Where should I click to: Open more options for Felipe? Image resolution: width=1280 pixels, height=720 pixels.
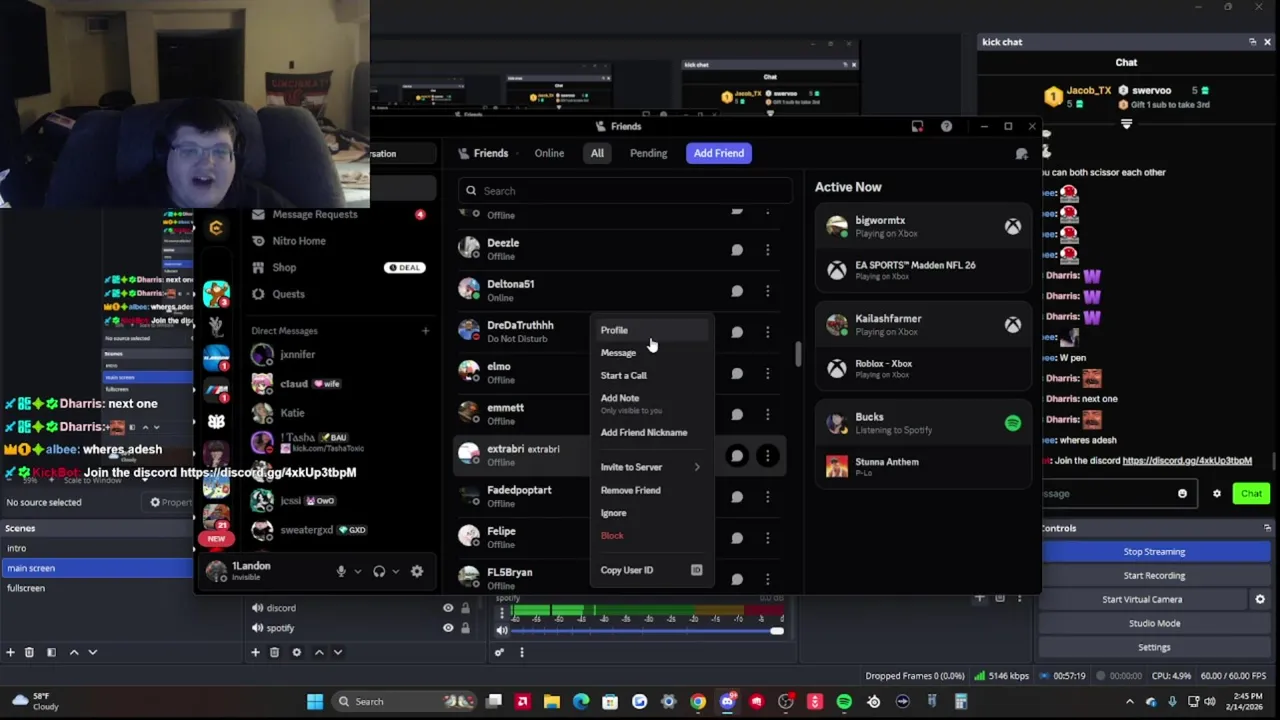click(x=767, y=538)
